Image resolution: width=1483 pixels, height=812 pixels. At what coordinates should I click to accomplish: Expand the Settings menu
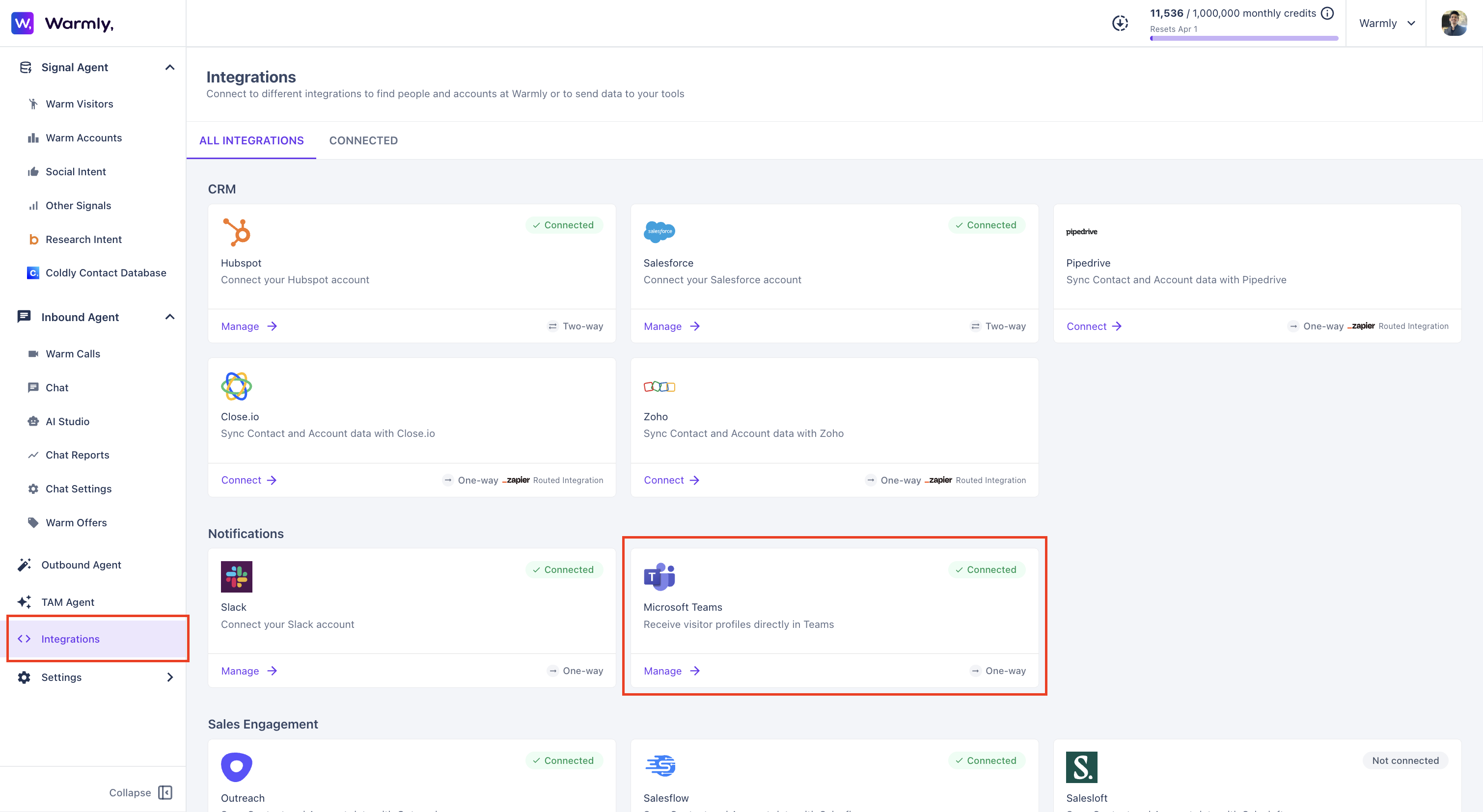tap(170, 677)
